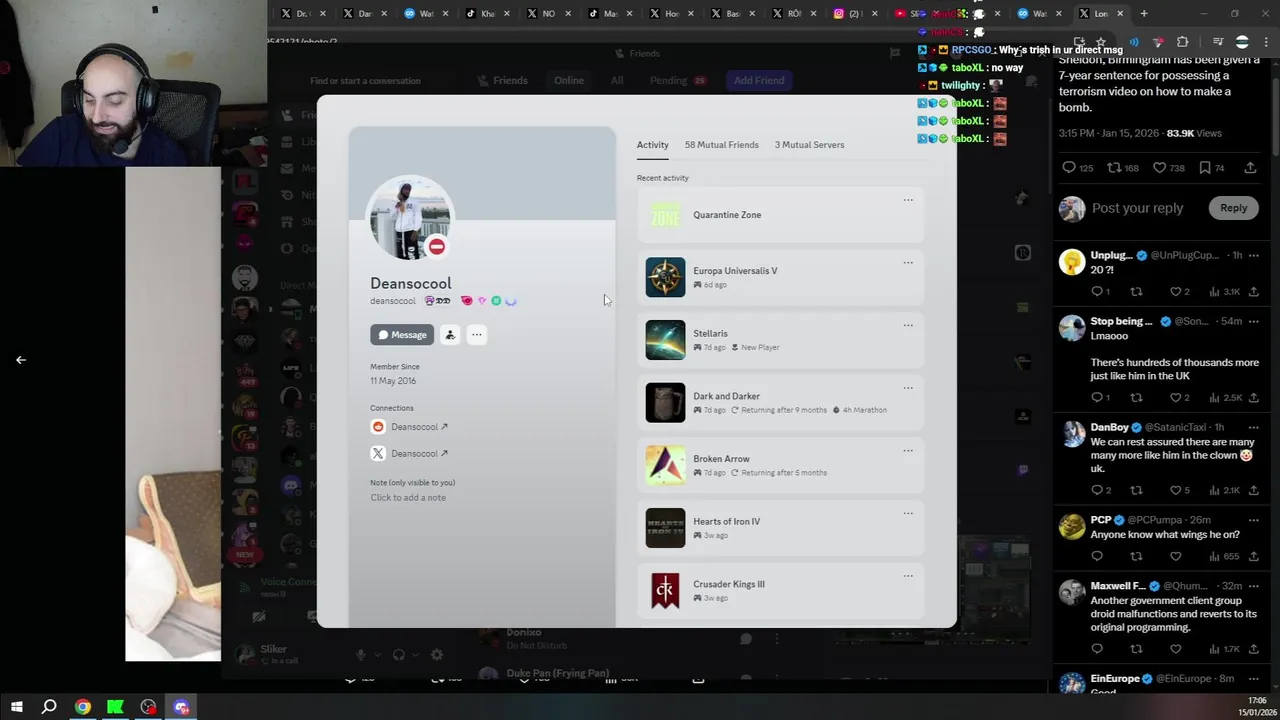Select the Online tab in dimmed Discord window
The image size is (1280, 720).
pos(569,81)
